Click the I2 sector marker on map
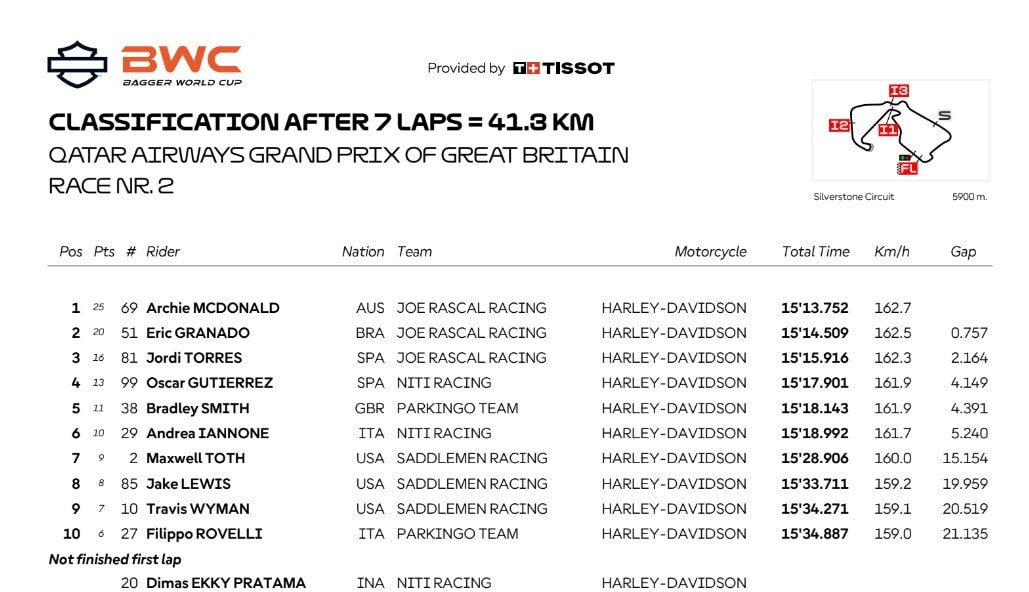This screenshot has height=592, width=1029. (839, 125)
